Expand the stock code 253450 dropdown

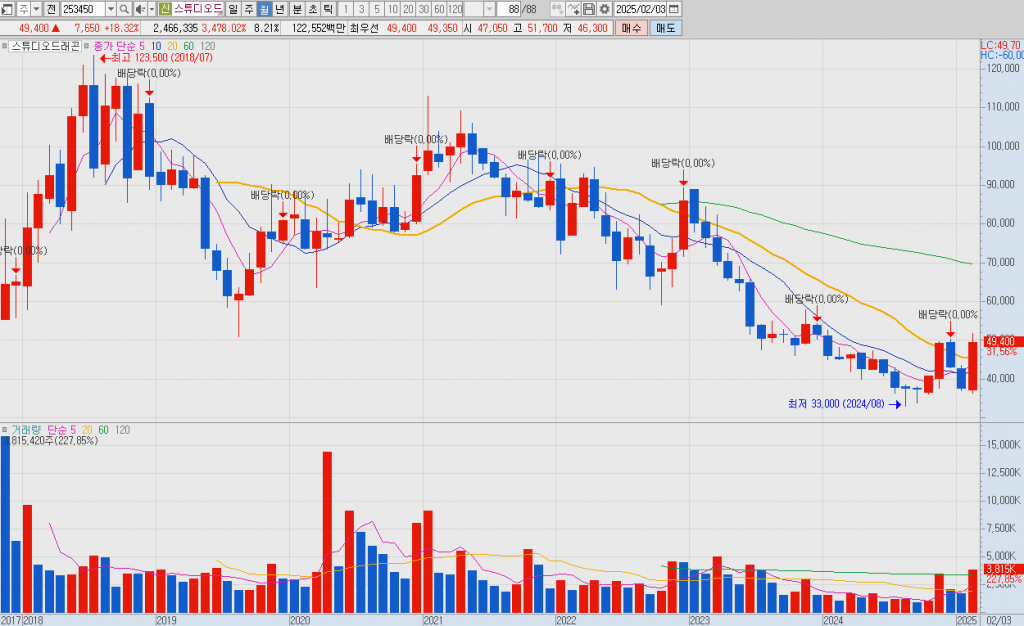pos(112,9)
